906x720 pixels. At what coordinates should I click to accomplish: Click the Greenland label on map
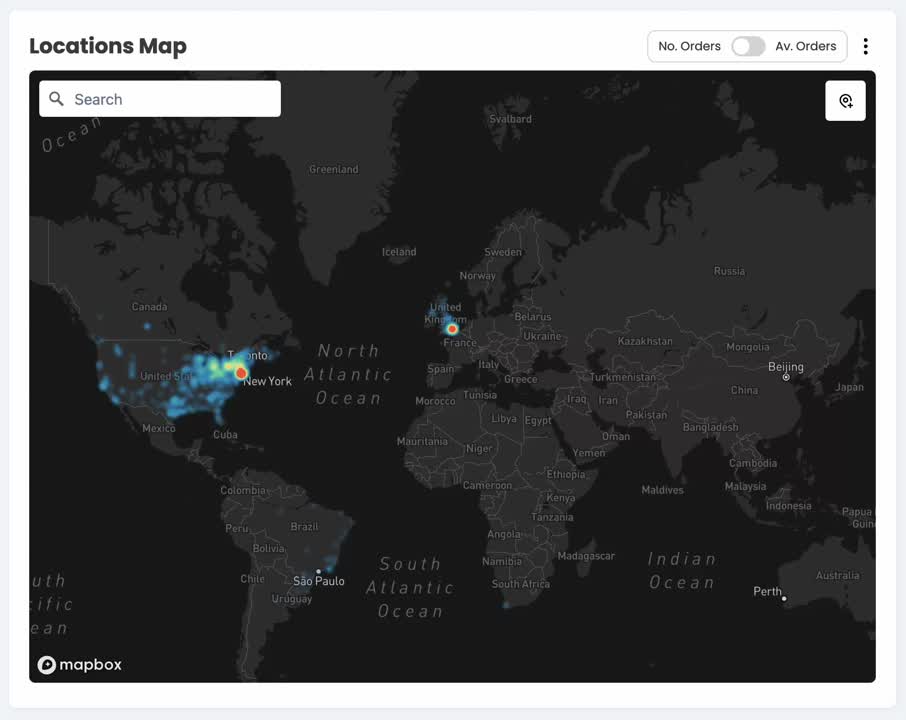(x=333, y=169)
